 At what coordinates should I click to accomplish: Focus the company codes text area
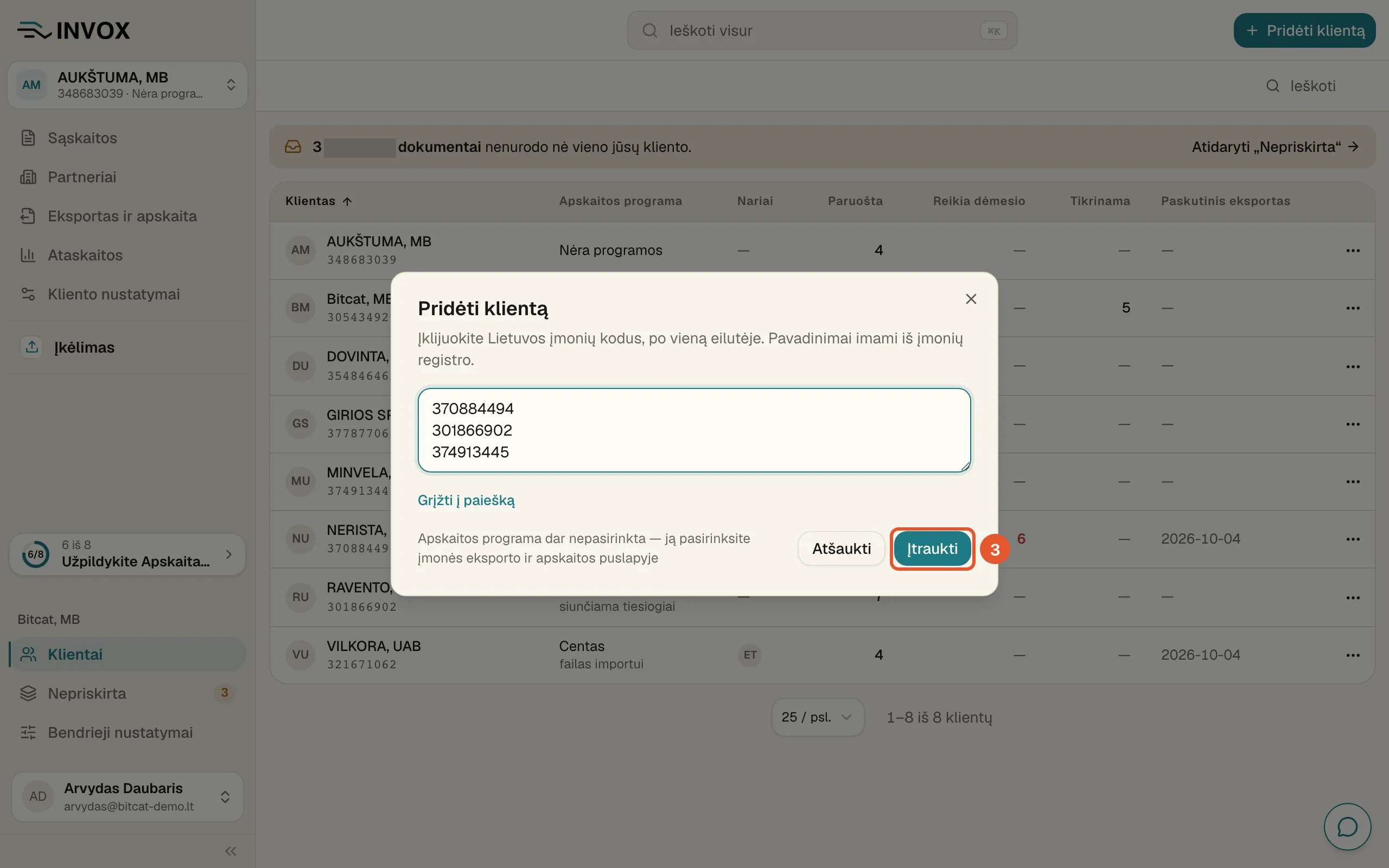(x=694, y=430)
